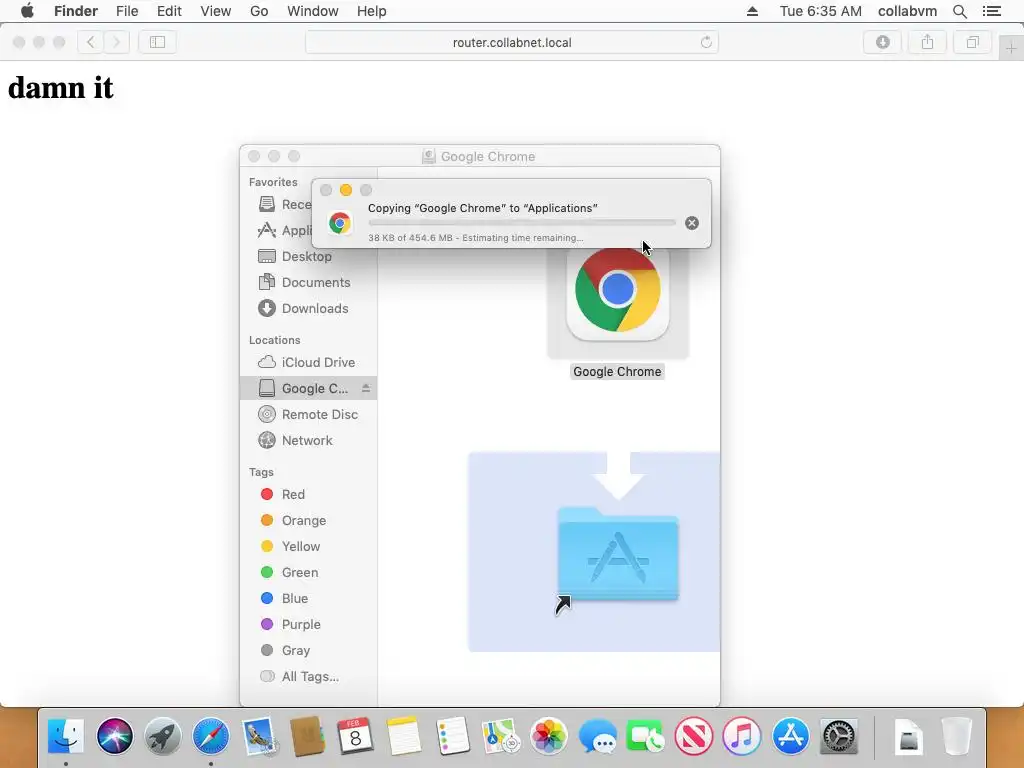Viewport: 1024px width, 768px height.
Task: Open the View menu
Action: pos(216,11)
